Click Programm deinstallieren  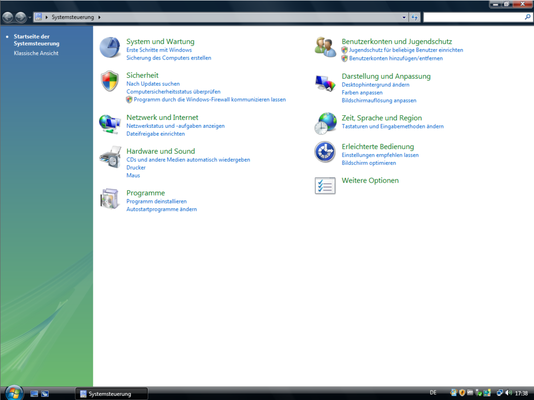click(156, 201)
